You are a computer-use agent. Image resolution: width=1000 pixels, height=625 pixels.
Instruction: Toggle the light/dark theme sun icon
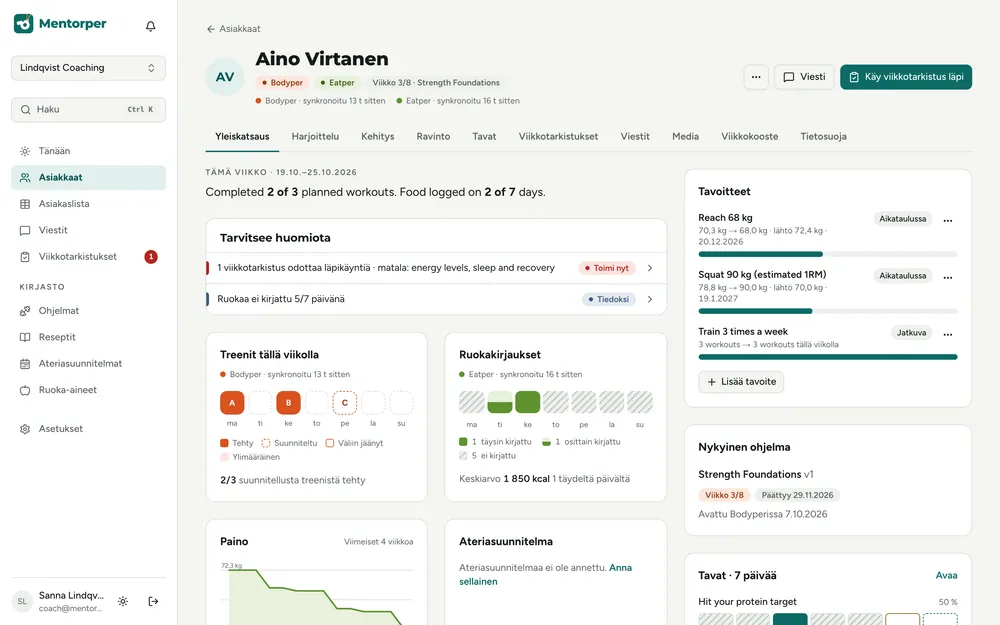(x=123, y=601)
